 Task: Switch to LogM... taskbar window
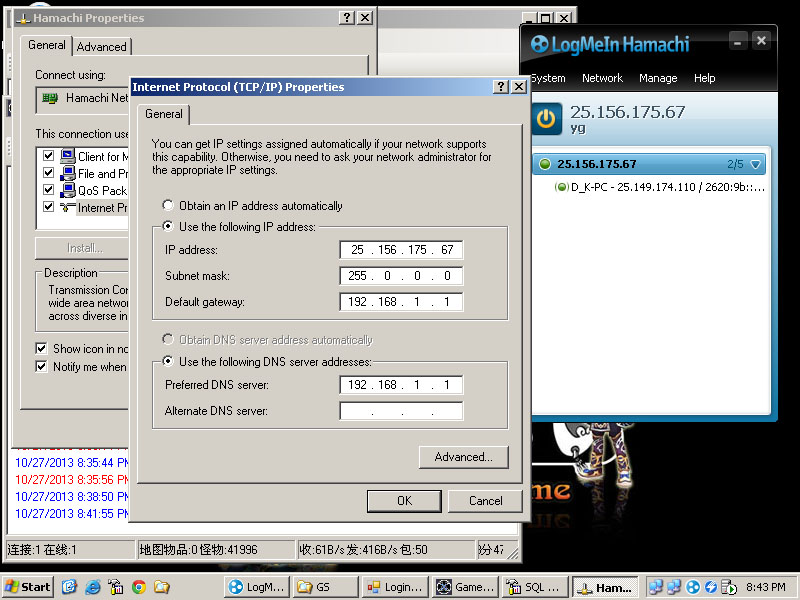257,587
